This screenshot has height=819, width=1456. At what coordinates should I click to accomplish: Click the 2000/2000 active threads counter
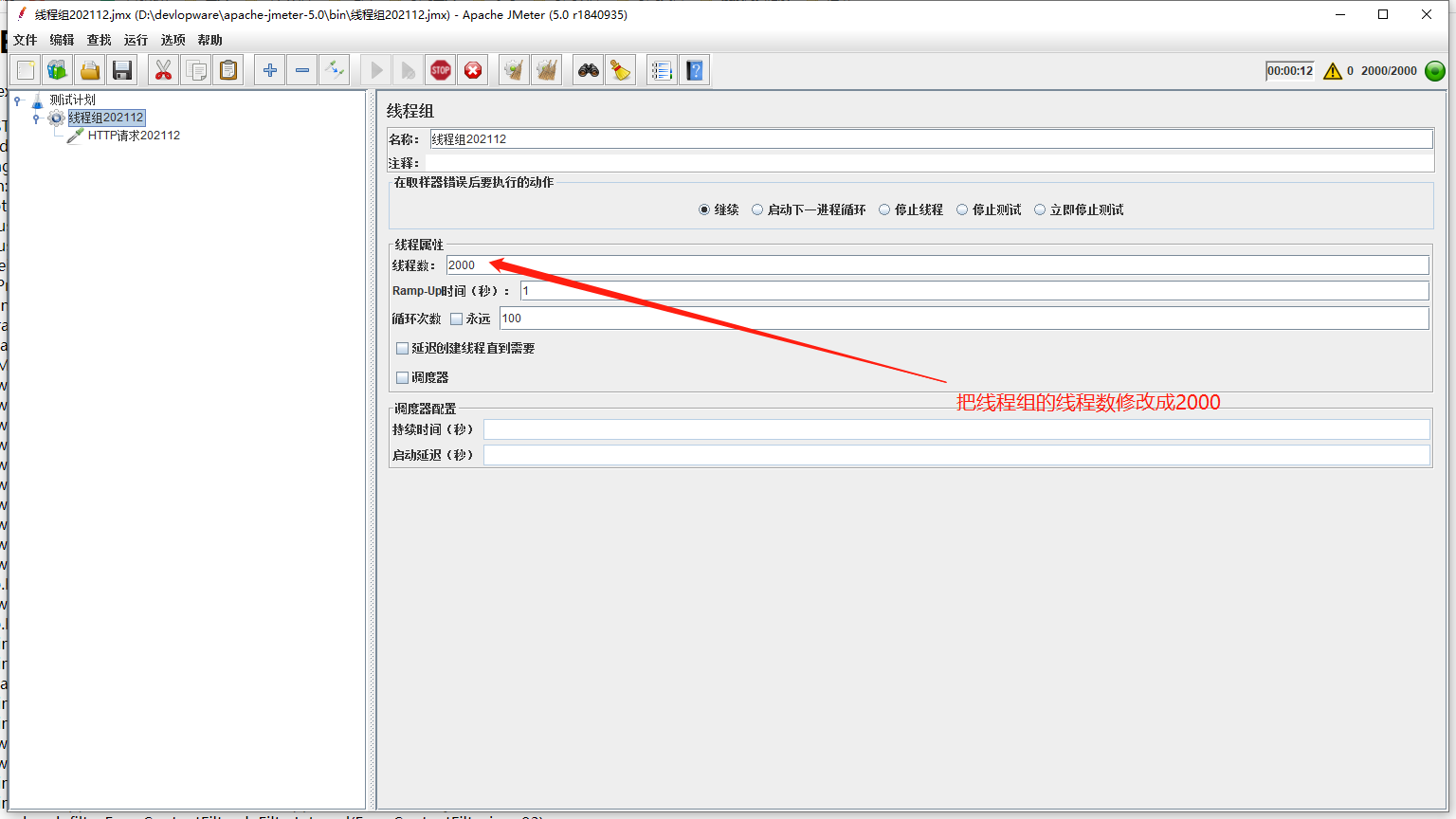[x=1389, y=71]
